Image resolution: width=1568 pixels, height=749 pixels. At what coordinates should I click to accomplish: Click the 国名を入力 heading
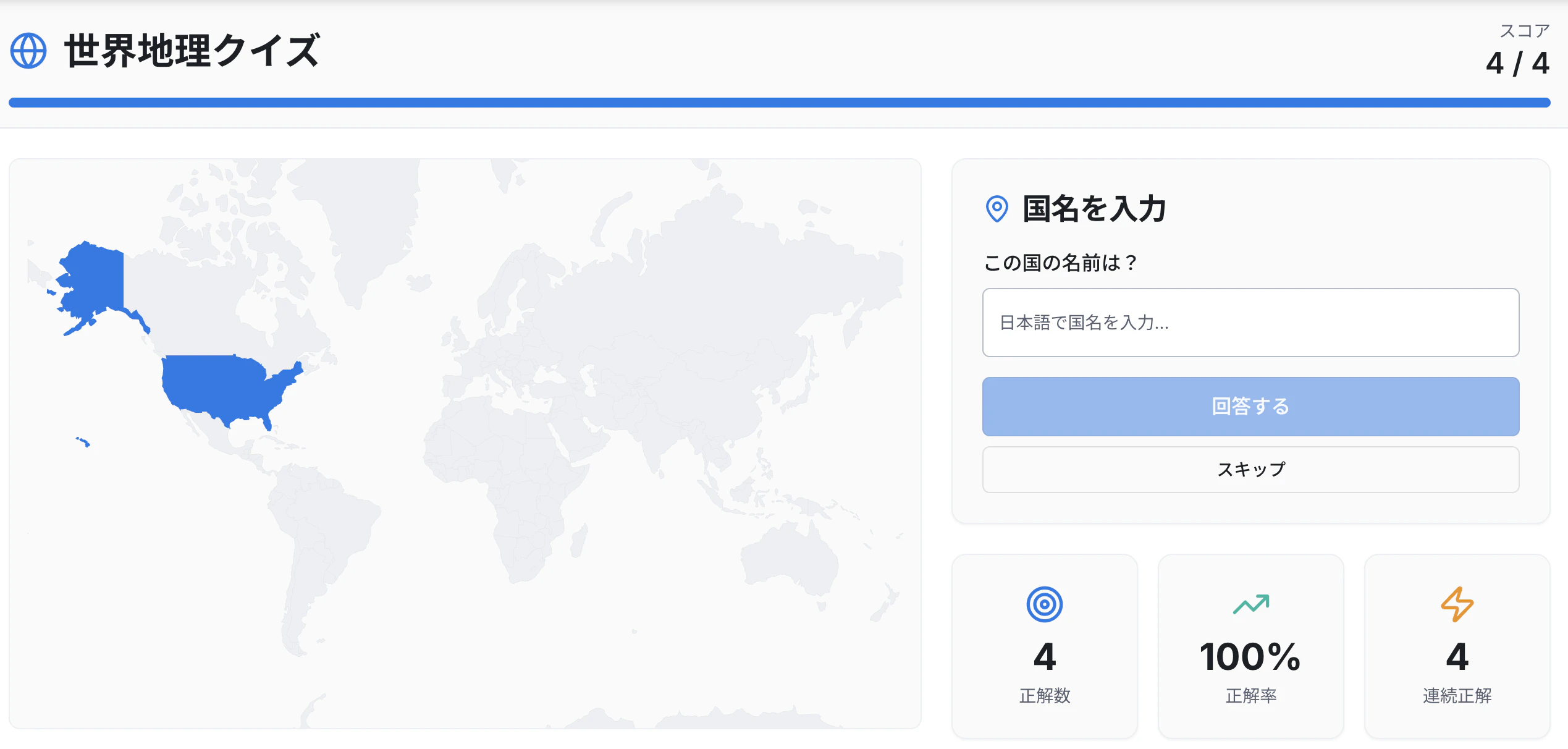pos(1094,209)
